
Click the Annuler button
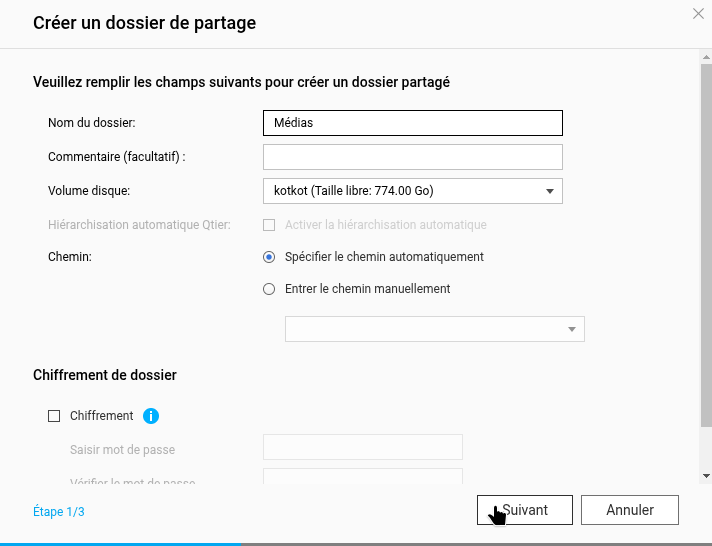tap(630, 510)
